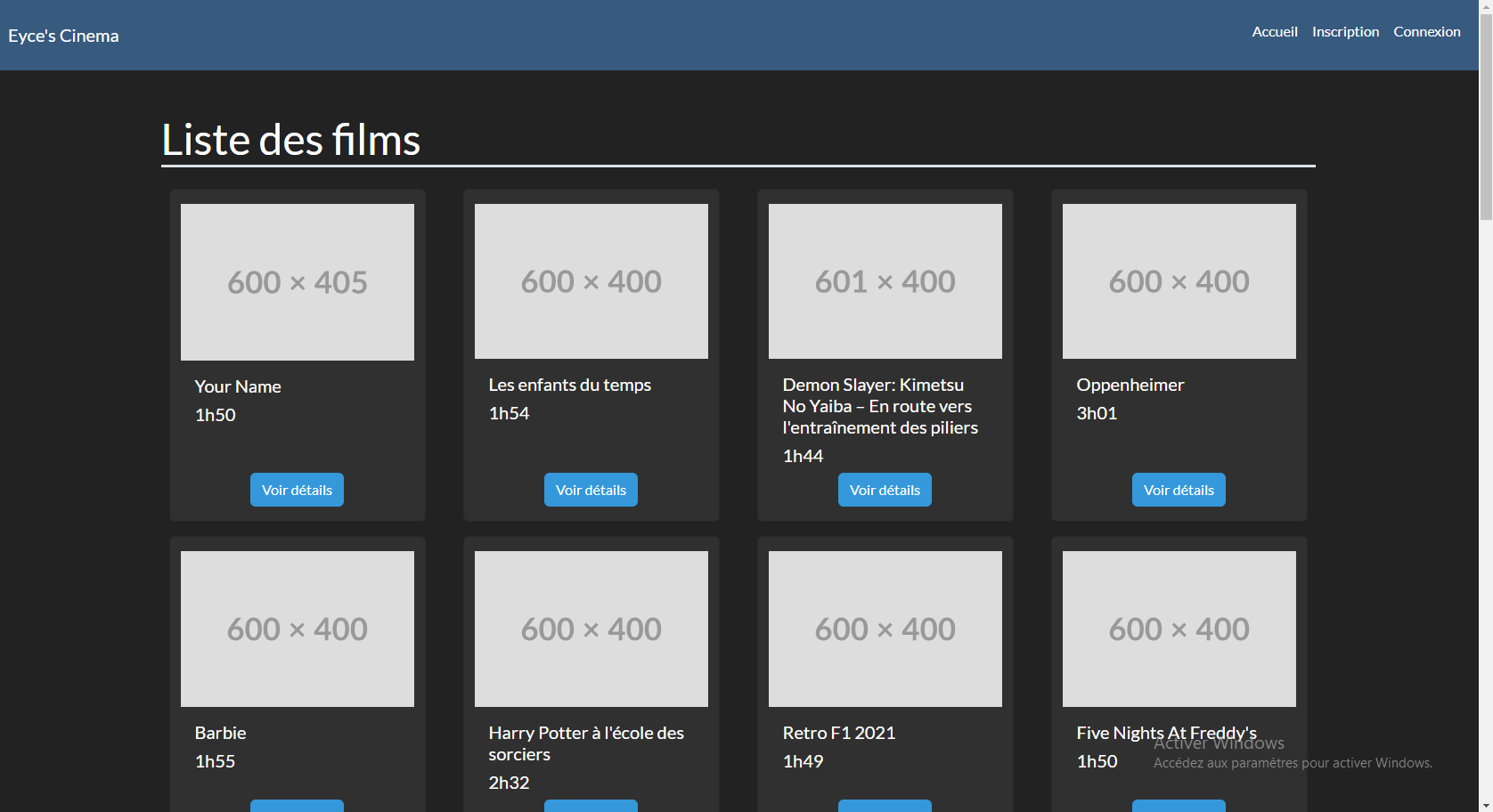This screenshot has width=1493, height=812.
Task: Open the Barbie details button
Action: click(297, 807)
